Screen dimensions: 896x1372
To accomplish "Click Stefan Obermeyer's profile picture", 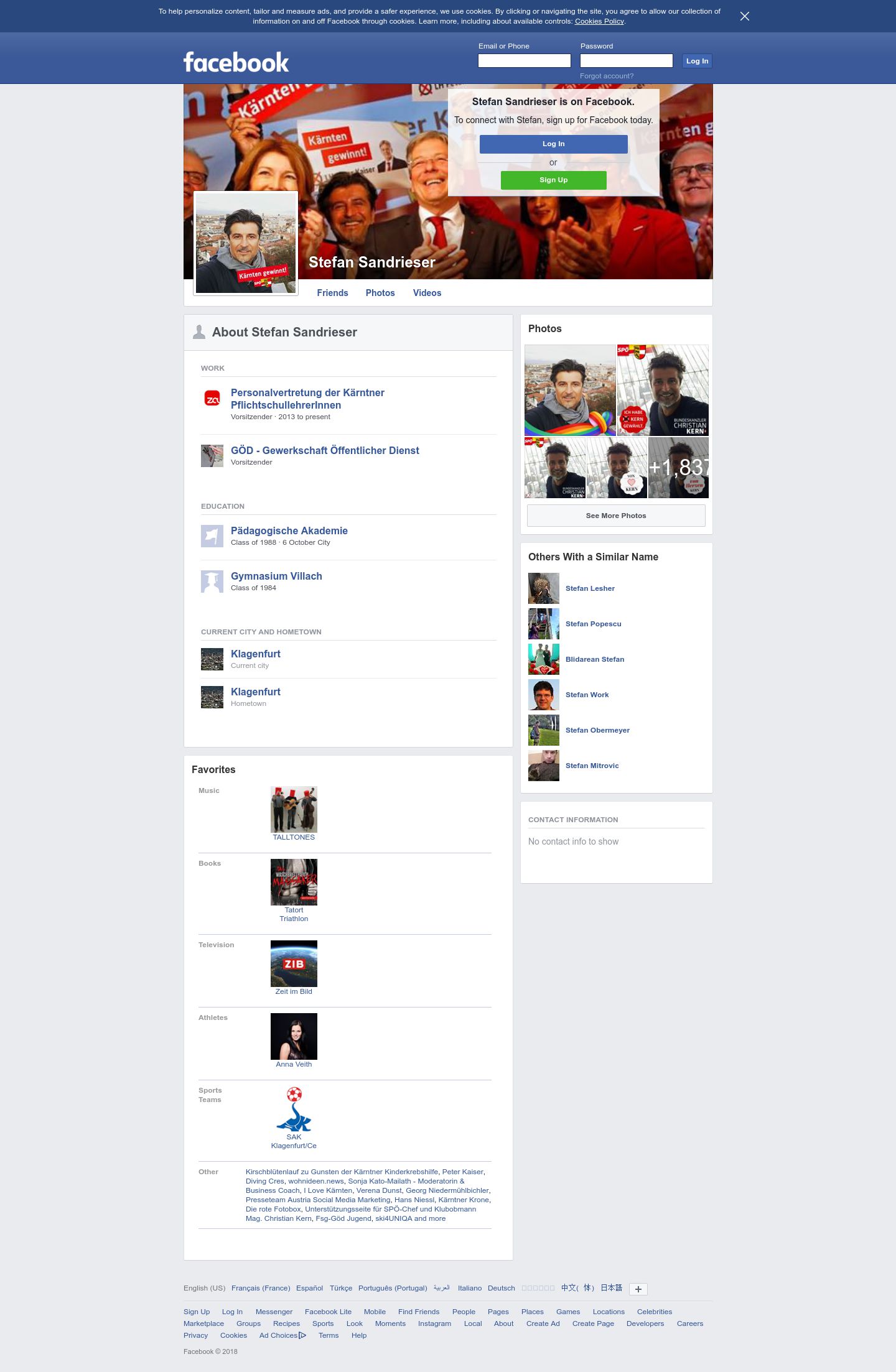I will pos(544,730).
